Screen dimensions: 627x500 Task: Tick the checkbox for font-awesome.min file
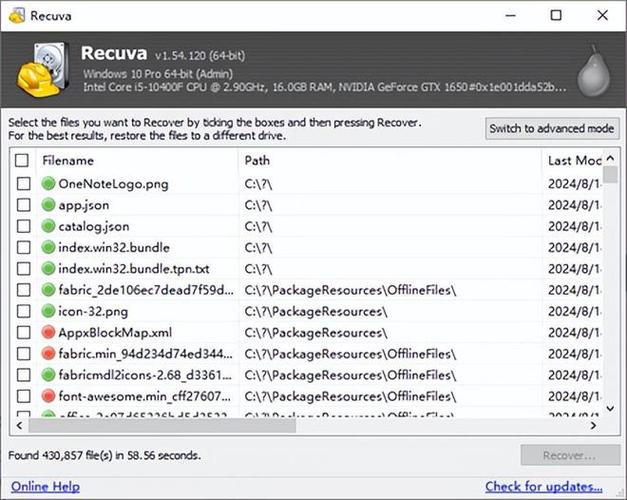(x=24, y=396)
